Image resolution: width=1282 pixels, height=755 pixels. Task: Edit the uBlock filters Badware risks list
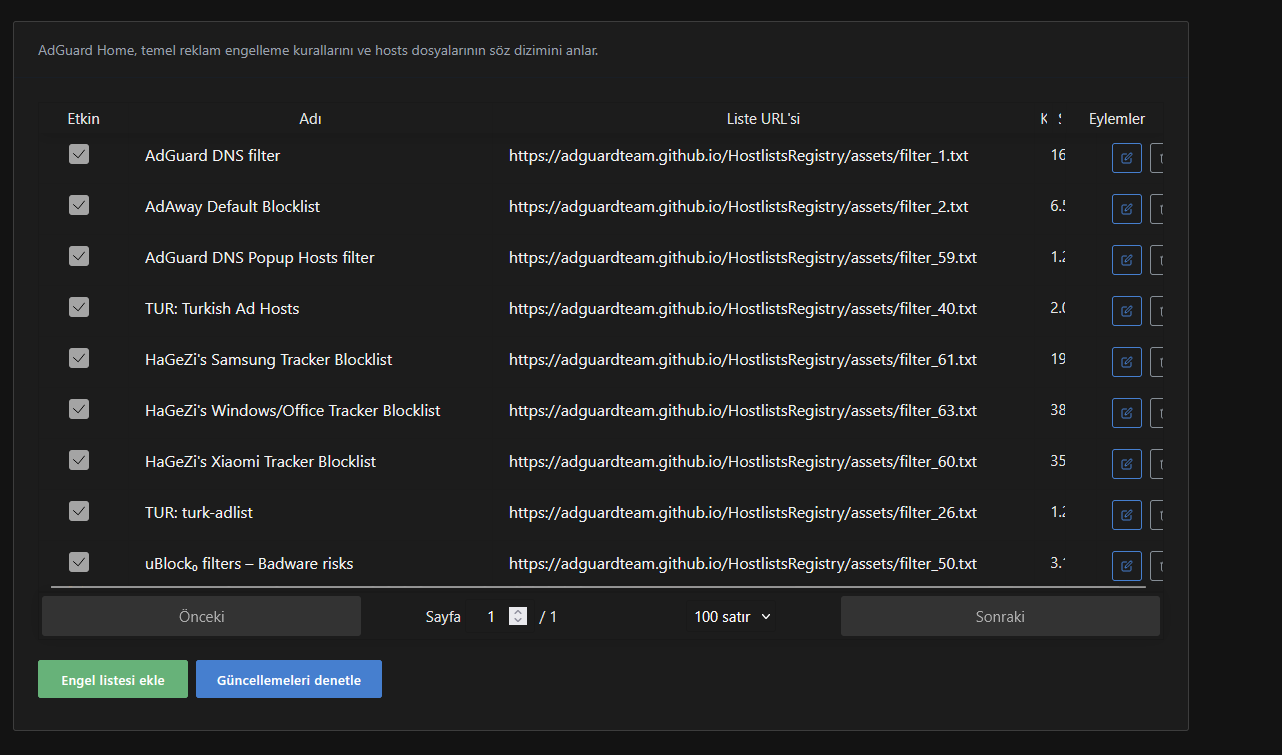point(1127,566)
